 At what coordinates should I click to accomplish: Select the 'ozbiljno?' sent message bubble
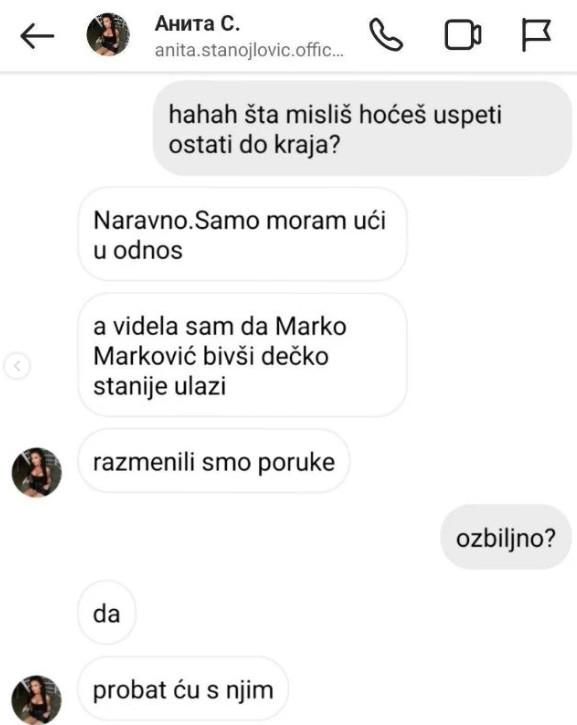click(506, 537)
